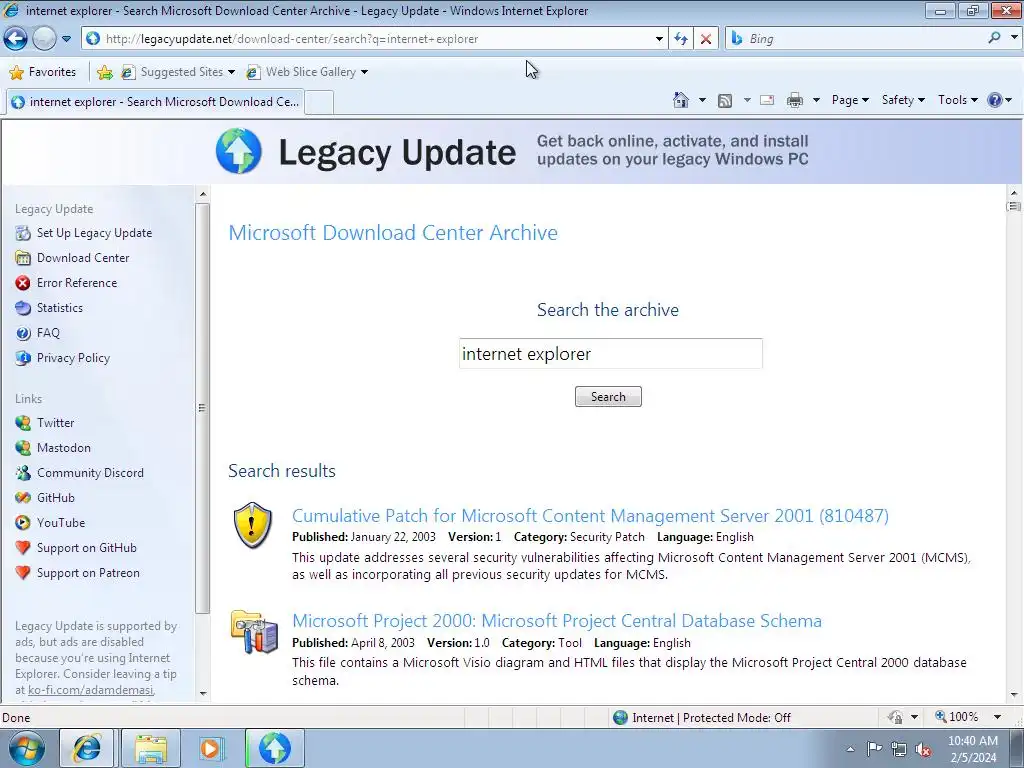Expand the Print options dropdown arrow

pos(816,100)
